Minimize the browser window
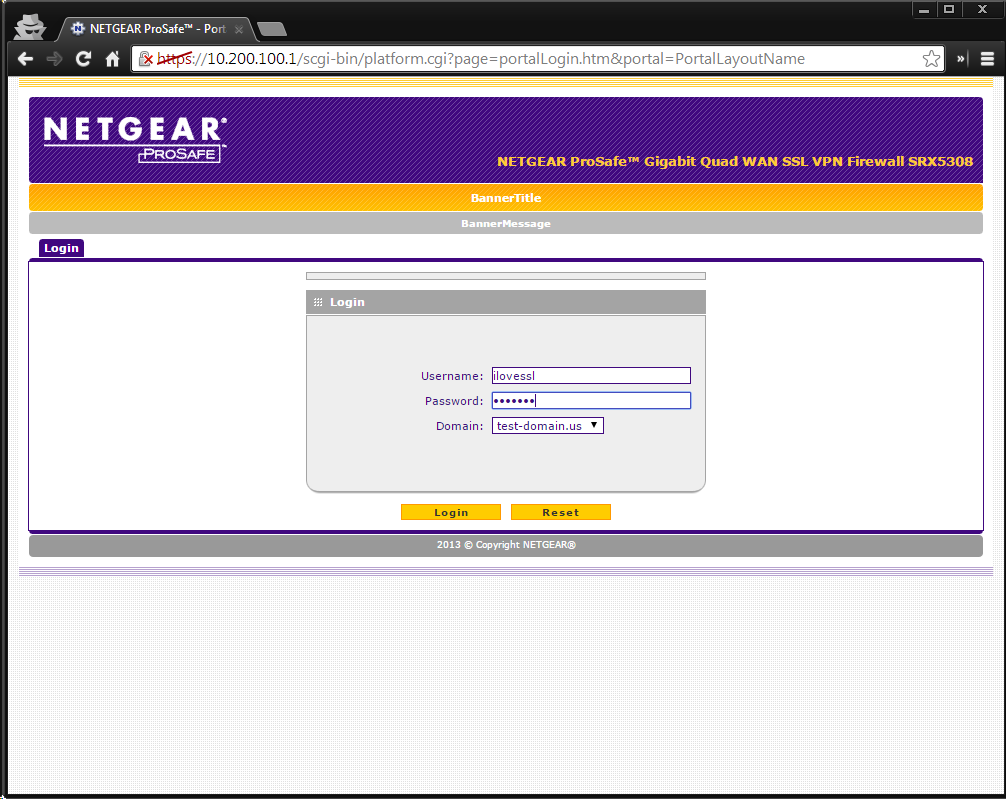 [x=924, y=10]
